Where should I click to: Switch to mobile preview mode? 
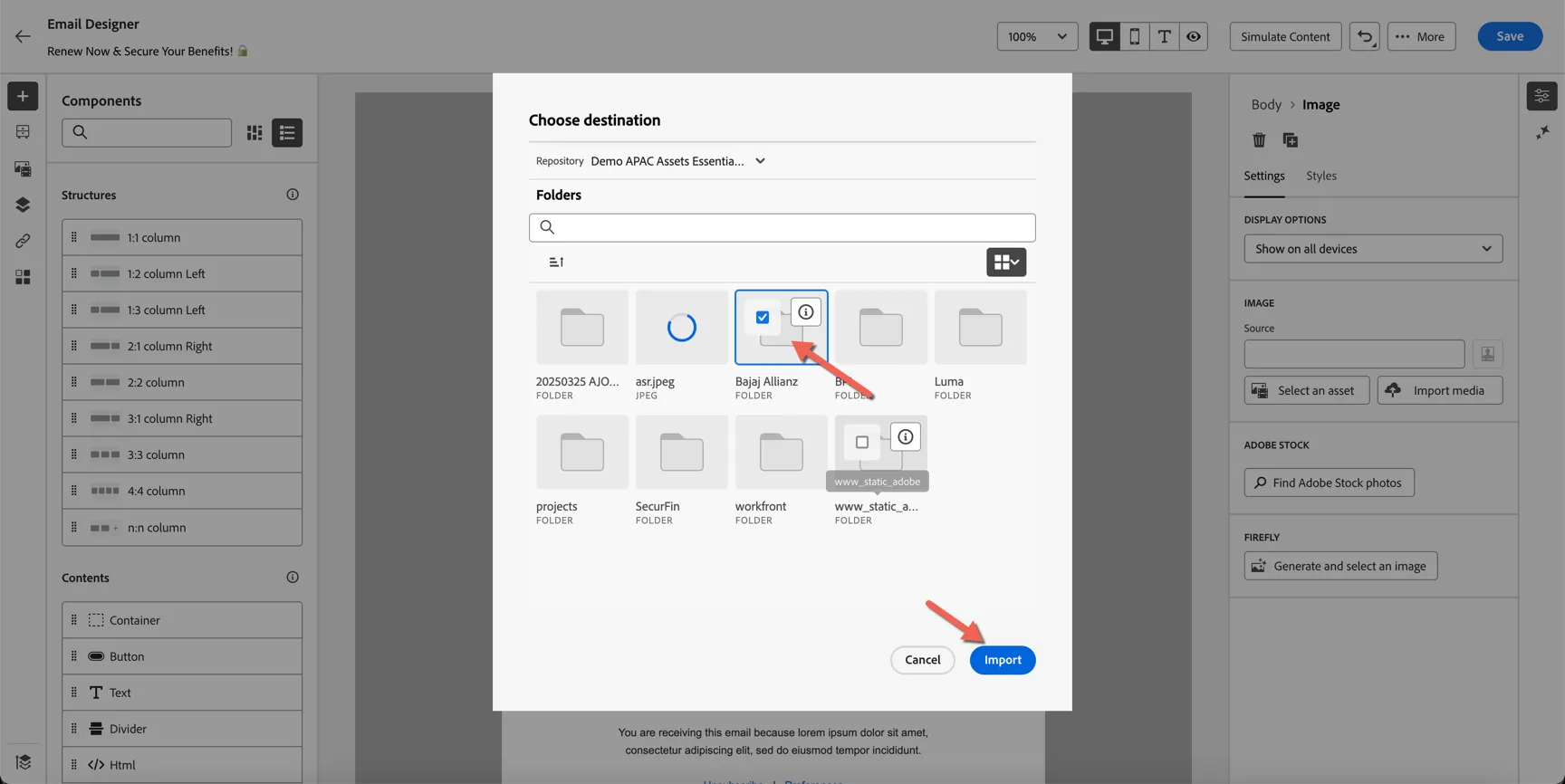(1134, 36)
